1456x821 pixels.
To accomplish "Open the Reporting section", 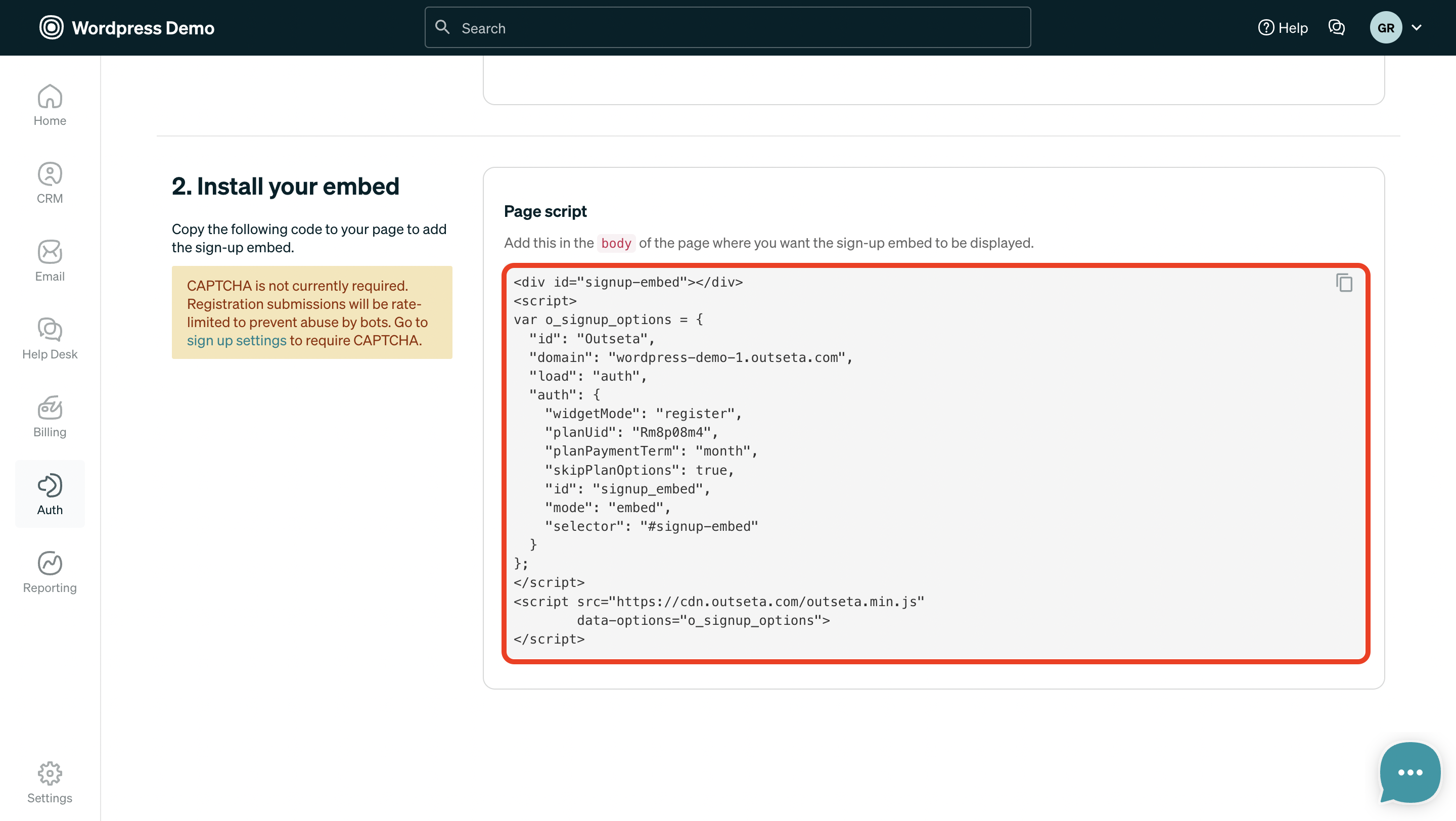I will (x=50, y=572).
